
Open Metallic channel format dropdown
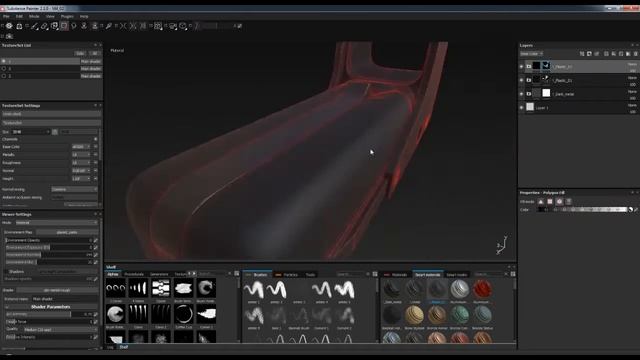click(x=81, y=155)
